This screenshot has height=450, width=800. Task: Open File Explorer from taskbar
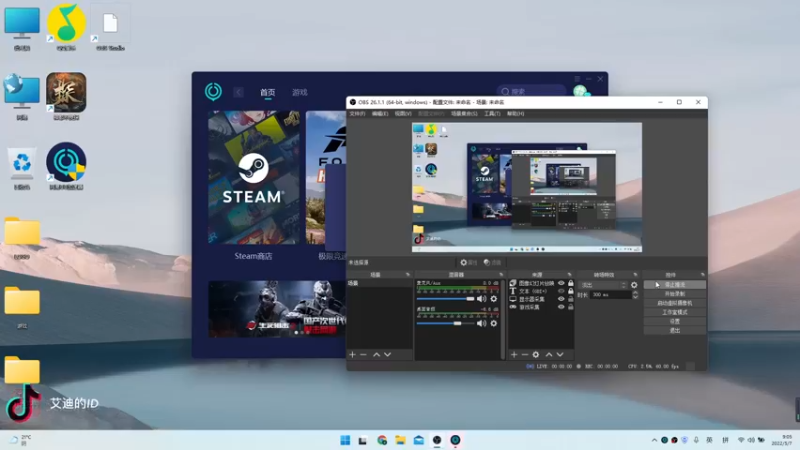tap(400, 440)
